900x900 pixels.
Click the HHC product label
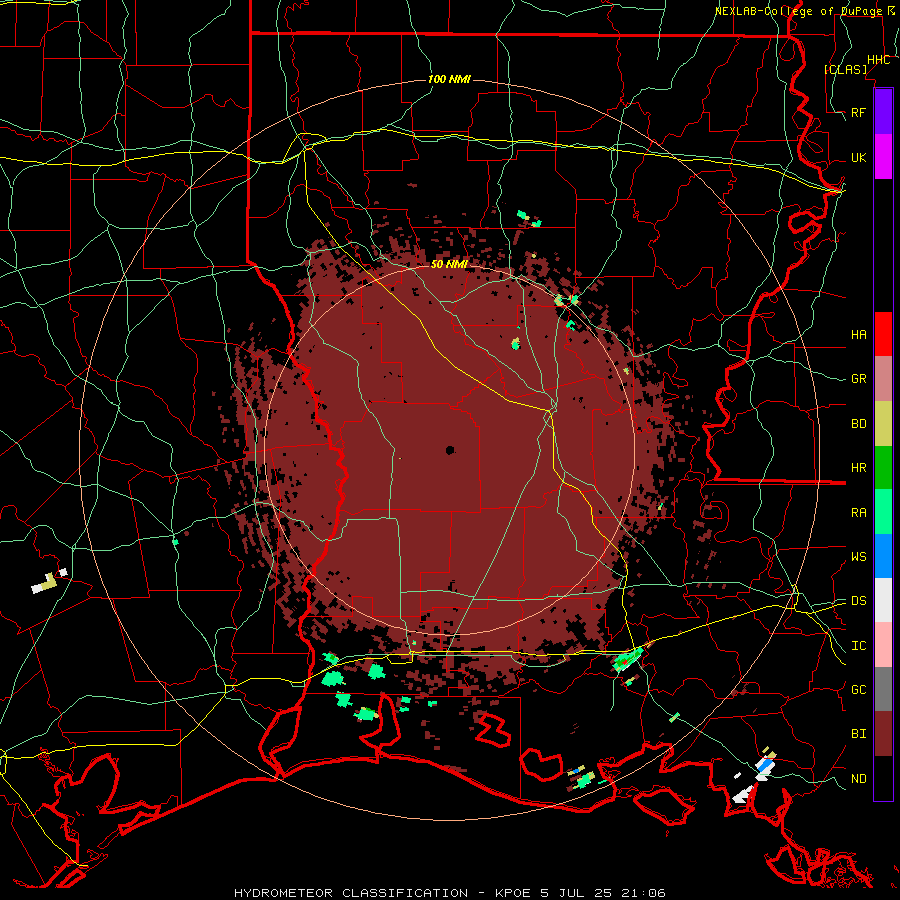[879, 60]
